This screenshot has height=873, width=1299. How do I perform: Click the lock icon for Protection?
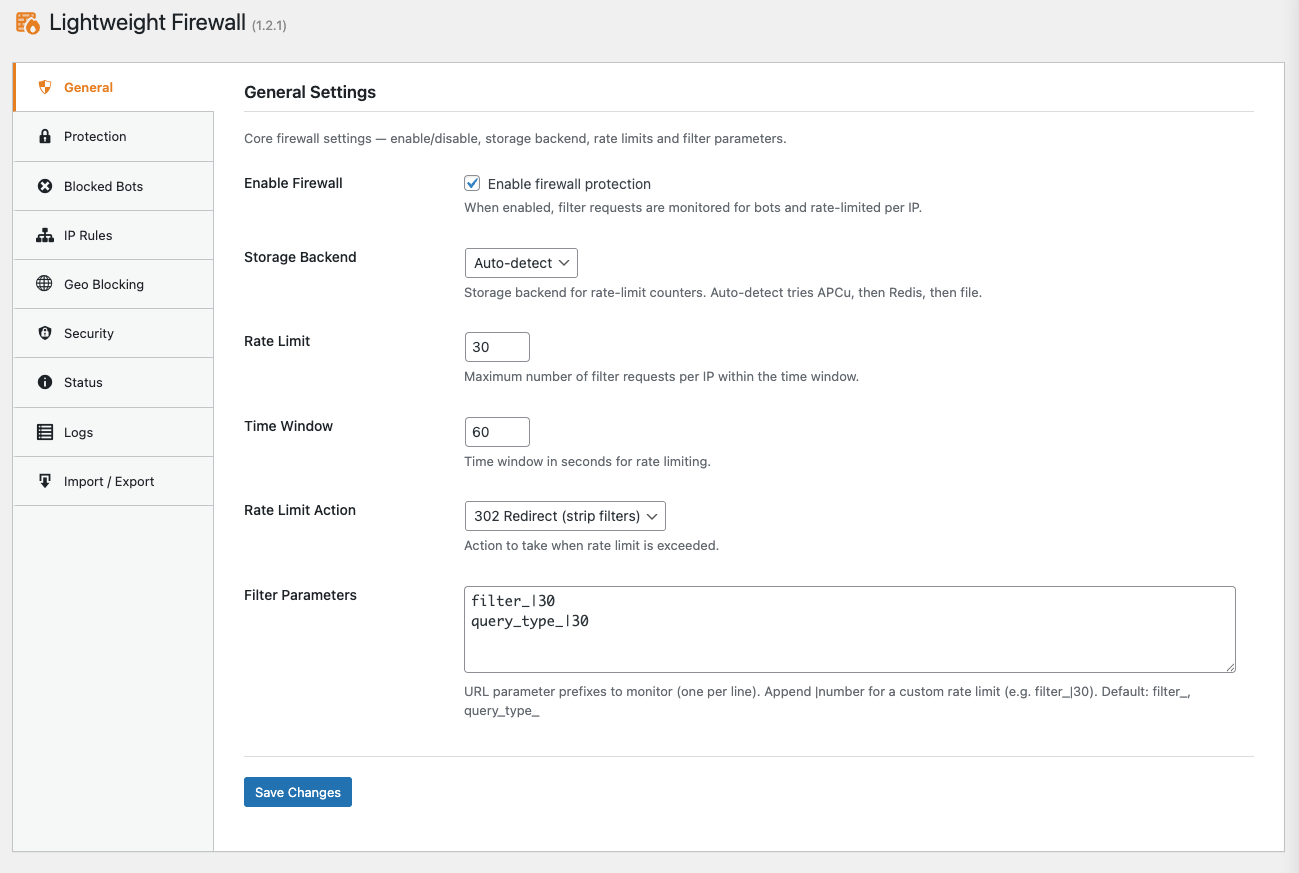tap(44, 136)
